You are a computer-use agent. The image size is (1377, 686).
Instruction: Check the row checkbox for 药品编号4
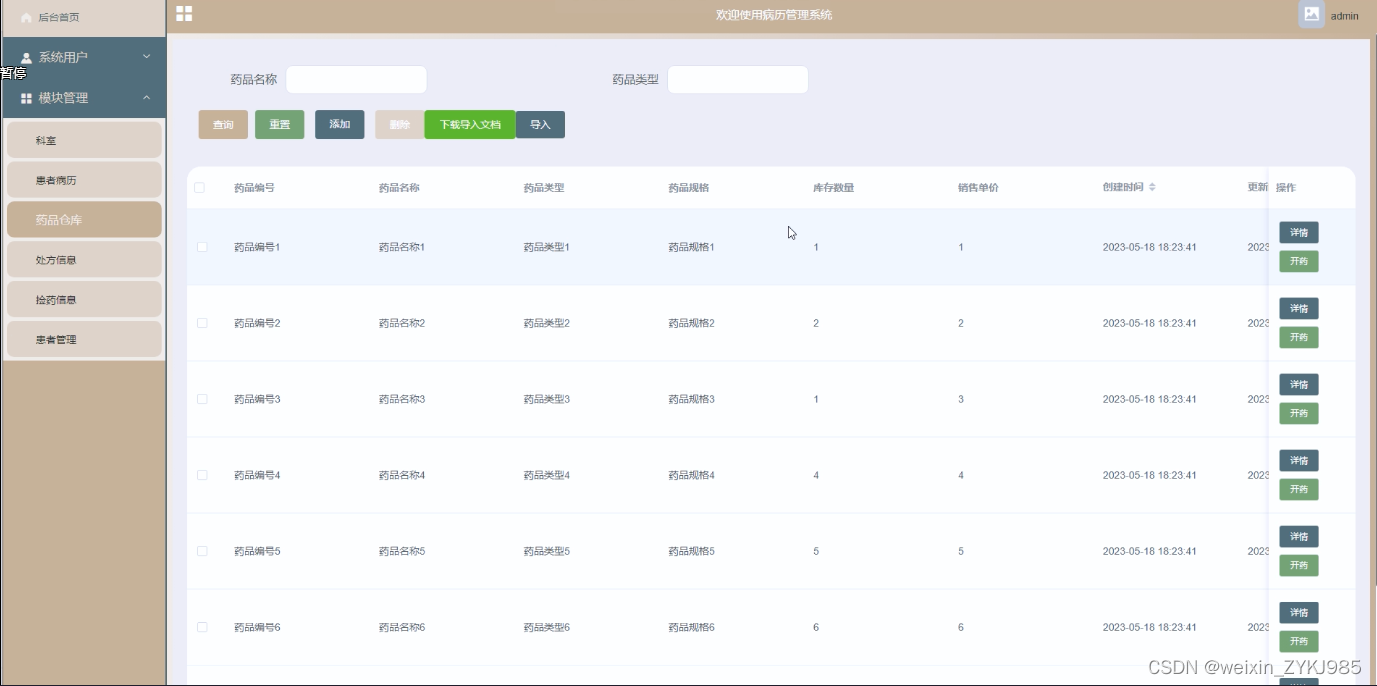tap(202, 474)
